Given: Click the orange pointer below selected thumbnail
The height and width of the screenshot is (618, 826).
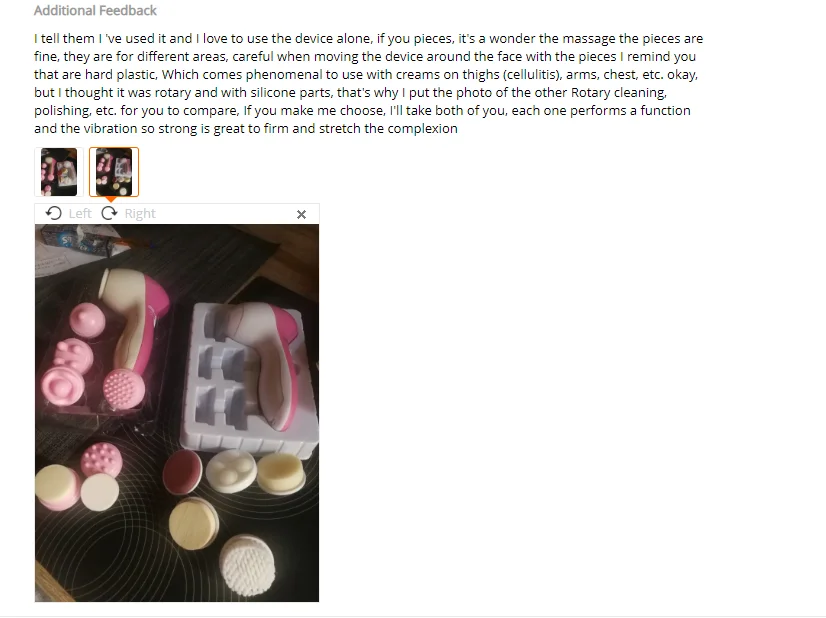Looking at the screenshot, I should pos(111,200).
